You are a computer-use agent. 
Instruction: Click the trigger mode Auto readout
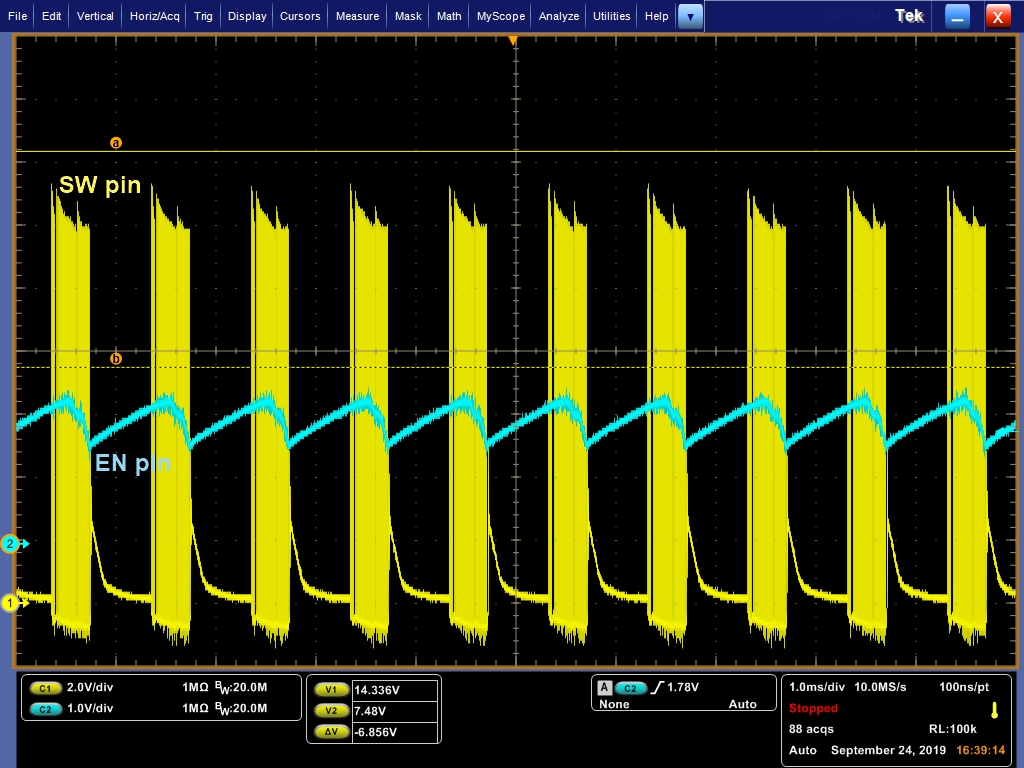point(743,704)
